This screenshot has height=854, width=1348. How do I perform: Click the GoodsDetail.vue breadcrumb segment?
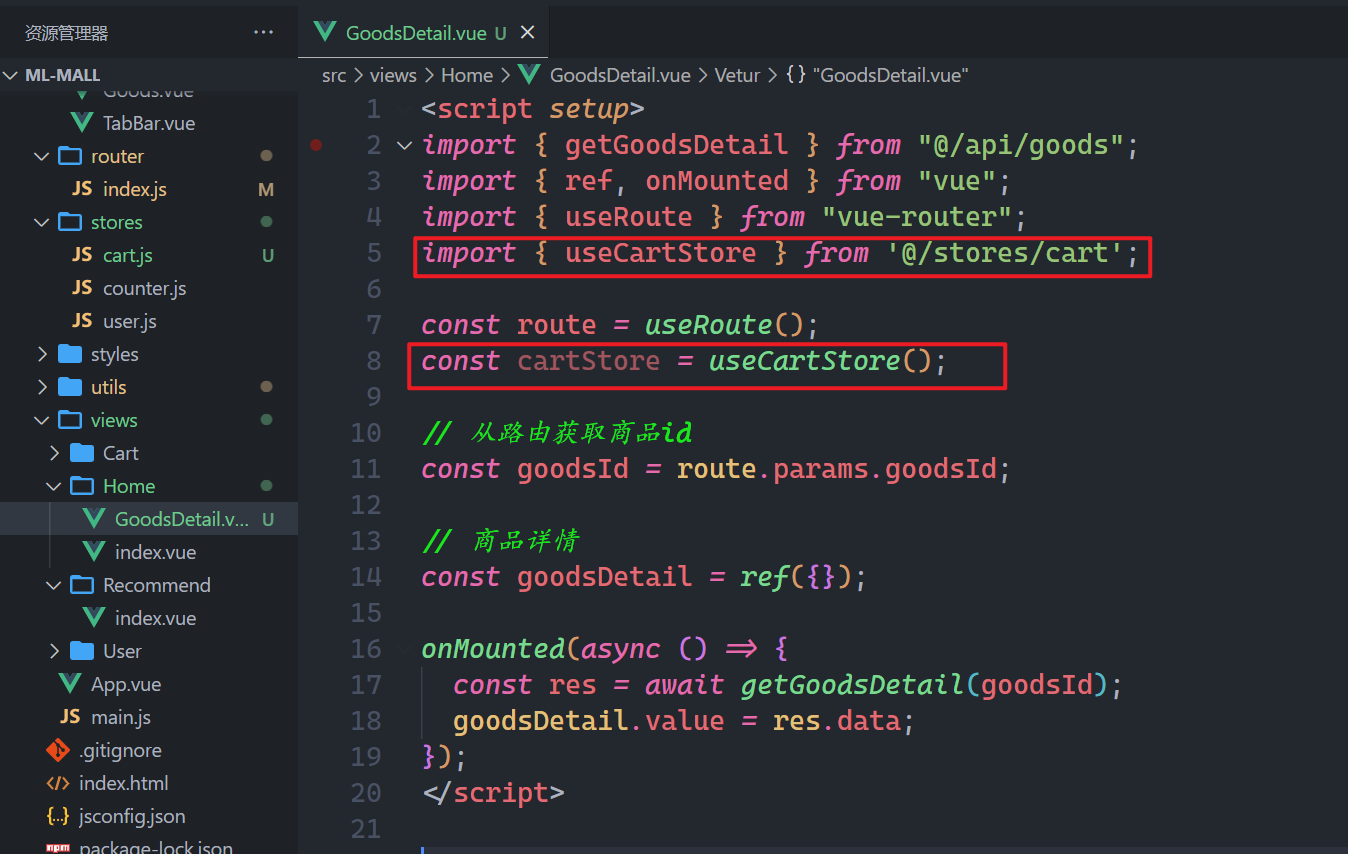(x=620, y=75)
